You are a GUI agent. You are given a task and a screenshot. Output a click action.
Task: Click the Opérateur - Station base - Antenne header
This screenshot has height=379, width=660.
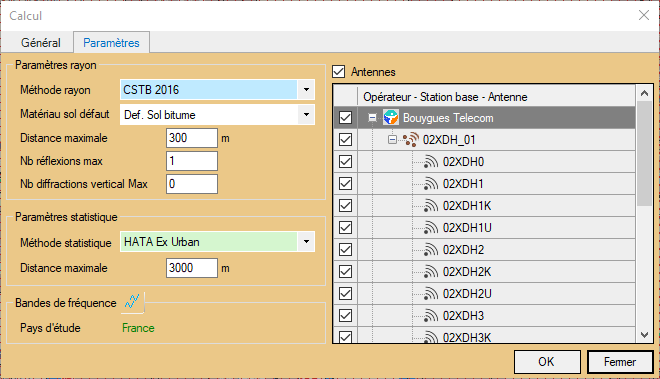(x=445, y=97)
